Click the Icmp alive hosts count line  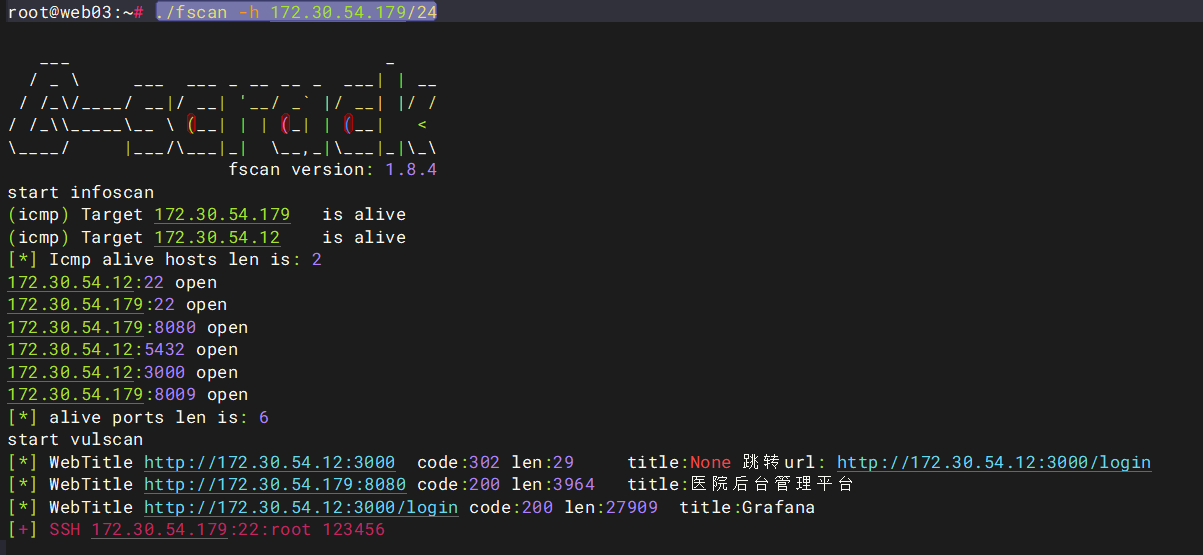click(164, 260)
